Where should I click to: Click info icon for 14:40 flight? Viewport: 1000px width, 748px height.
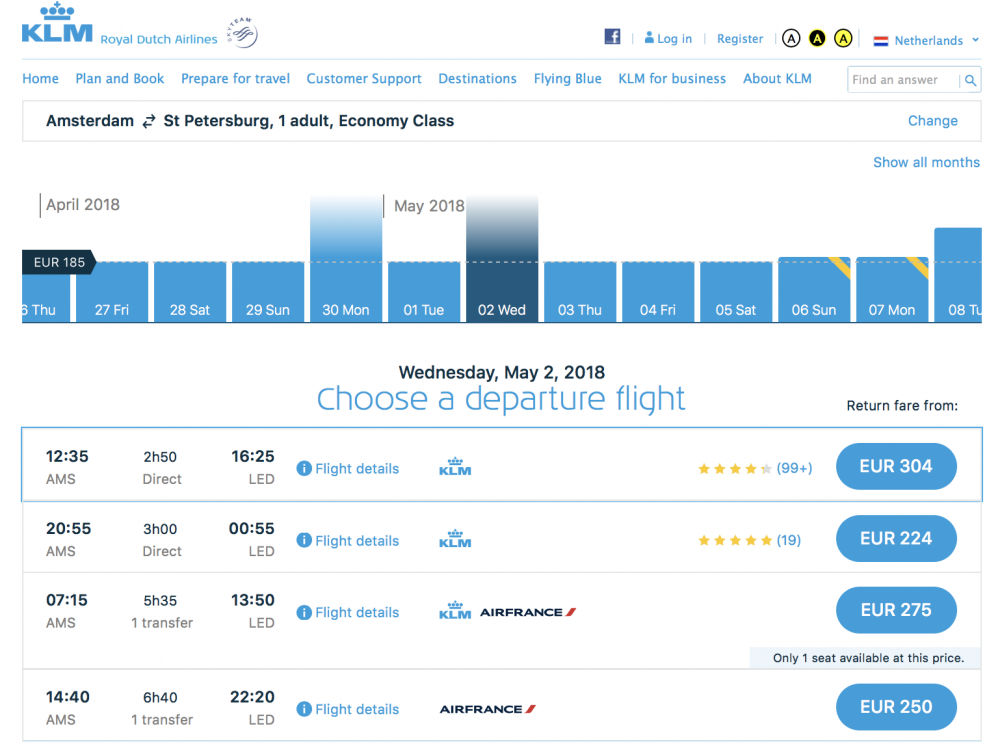(x=304, y=709)
